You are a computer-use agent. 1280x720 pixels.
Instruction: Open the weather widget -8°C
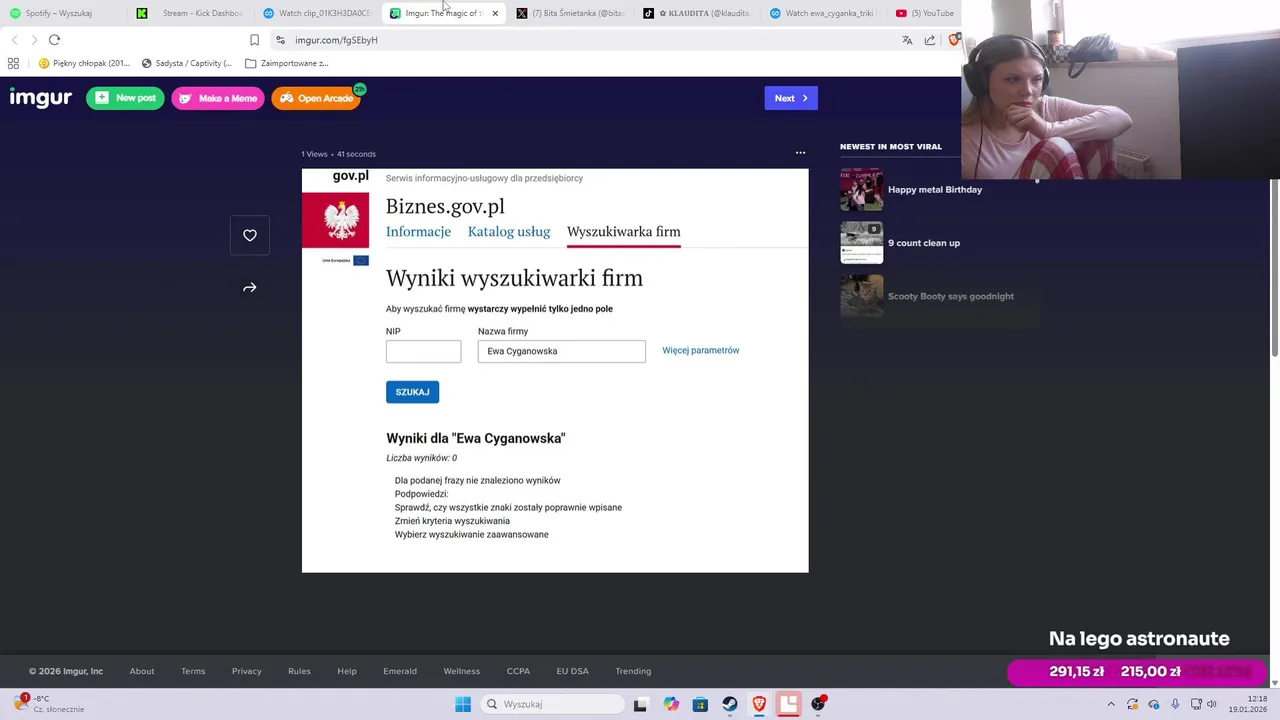point(50,704)
